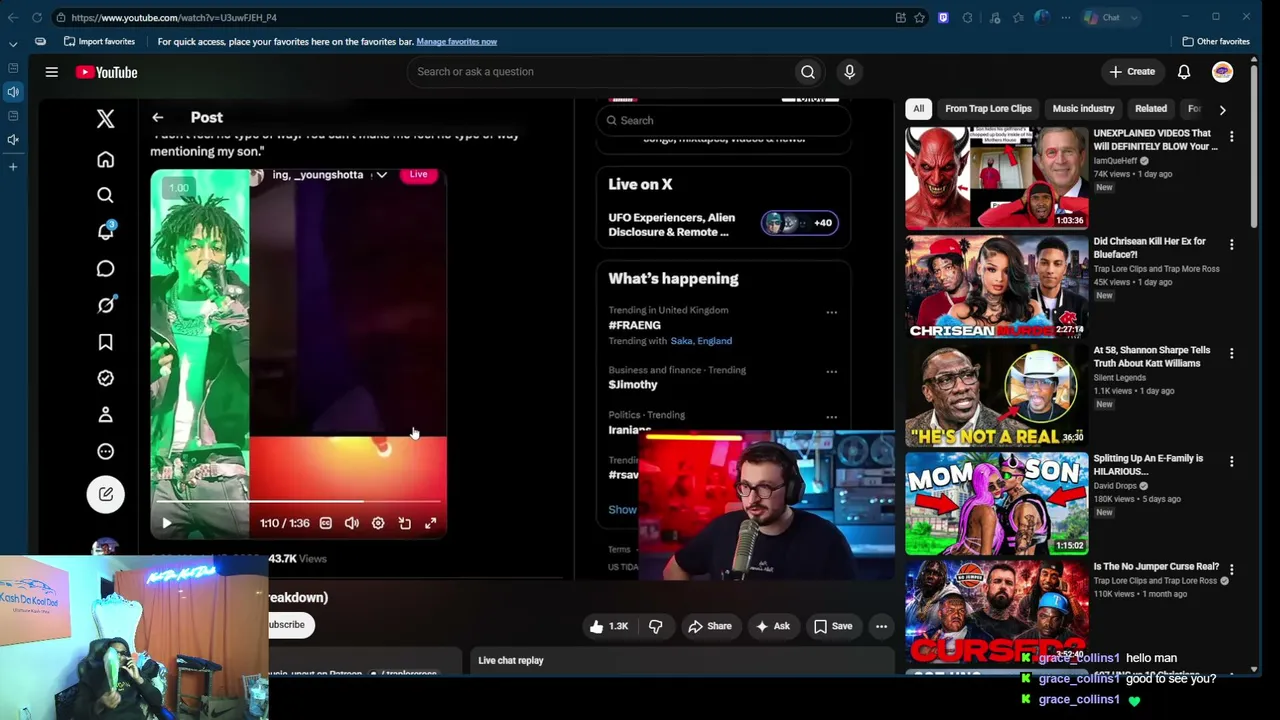Open menu for Did Chrisean Kill video
Image resolution: width=1280 pixels, height=720 pixels.
(1231, 244)
